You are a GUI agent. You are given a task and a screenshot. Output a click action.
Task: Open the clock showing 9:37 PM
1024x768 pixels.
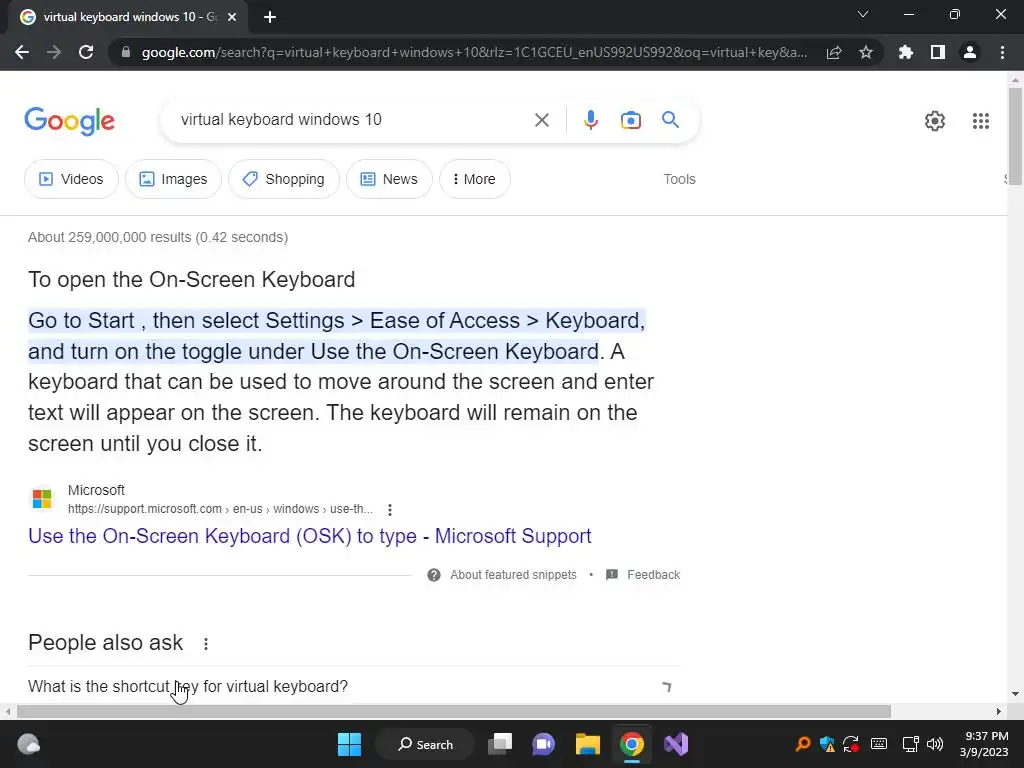point(984,744)
